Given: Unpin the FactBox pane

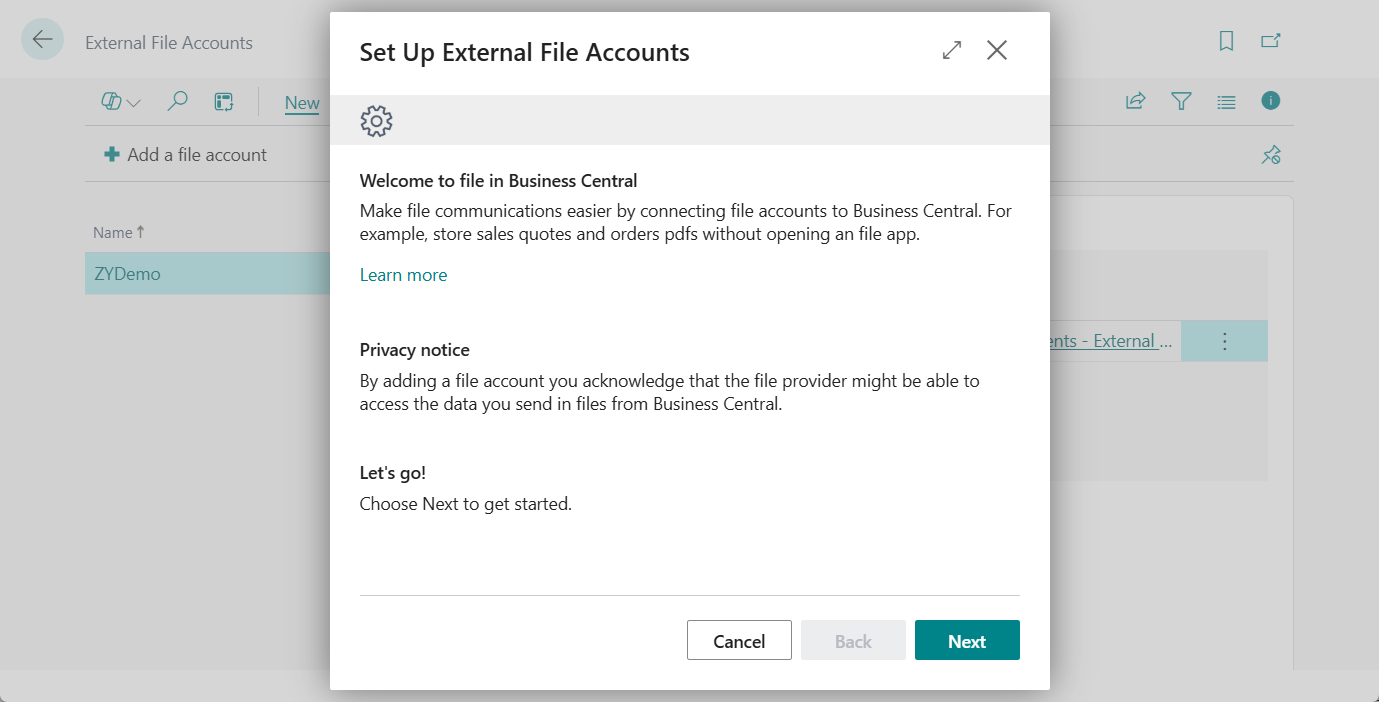Looking at the screenshot, I should pyautogui.click(x=1270, y=155).
